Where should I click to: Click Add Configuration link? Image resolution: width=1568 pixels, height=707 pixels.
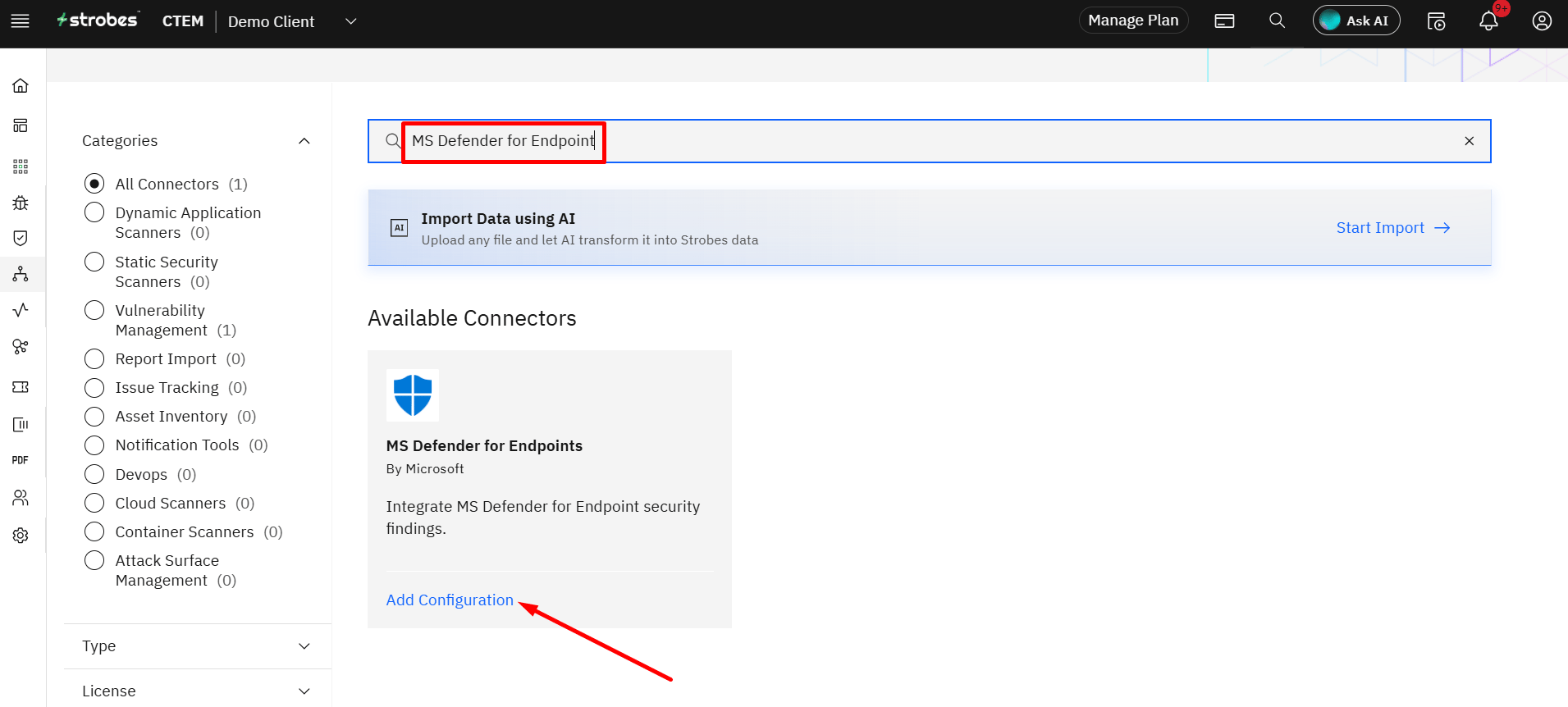(x=450, y=600)
